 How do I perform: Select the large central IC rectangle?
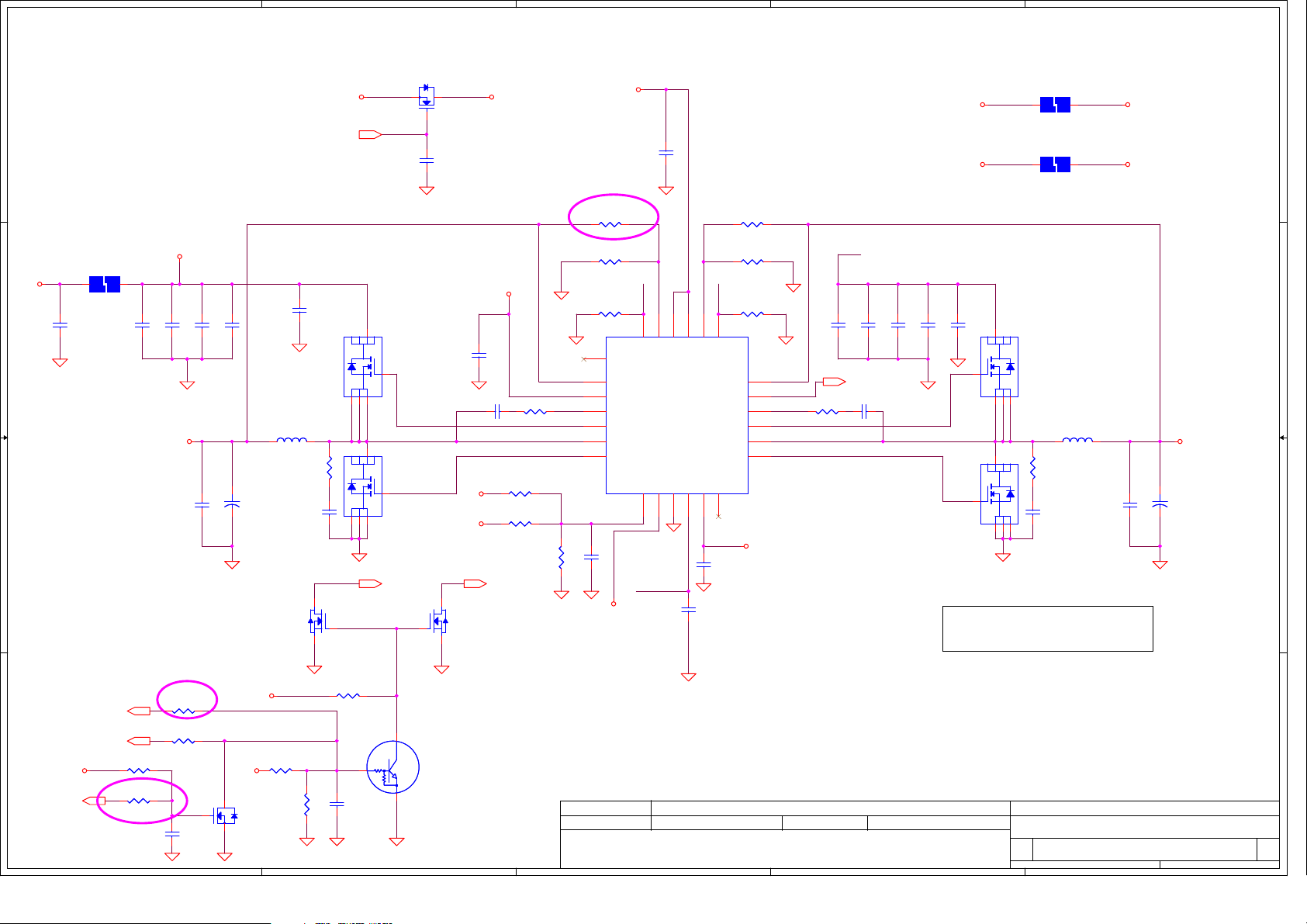[x=676, y=415]
